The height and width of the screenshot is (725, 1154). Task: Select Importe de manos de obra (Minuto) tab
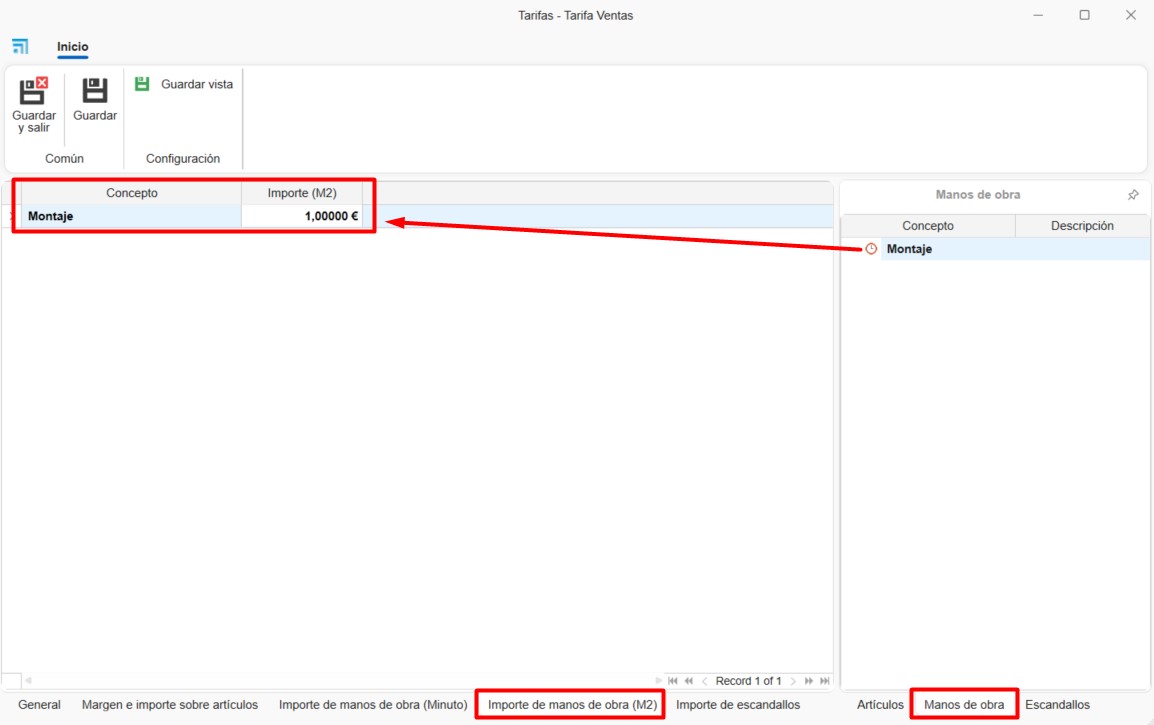click(x=373, y=705)
